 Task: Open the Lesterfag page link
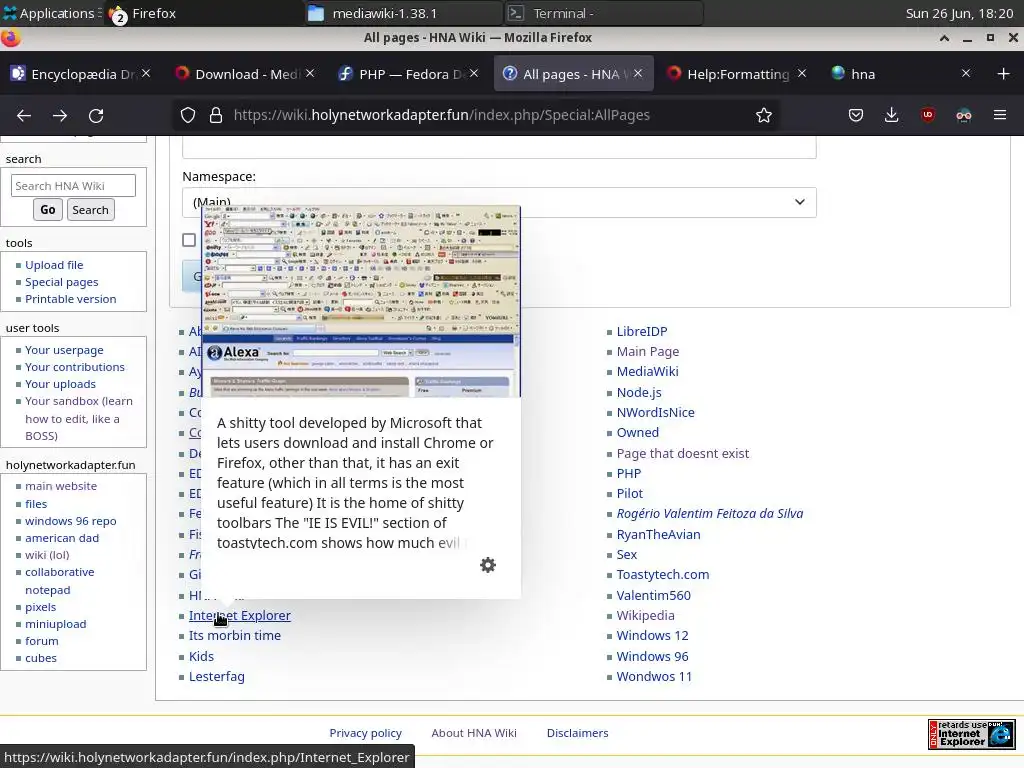tap(217, 677)
